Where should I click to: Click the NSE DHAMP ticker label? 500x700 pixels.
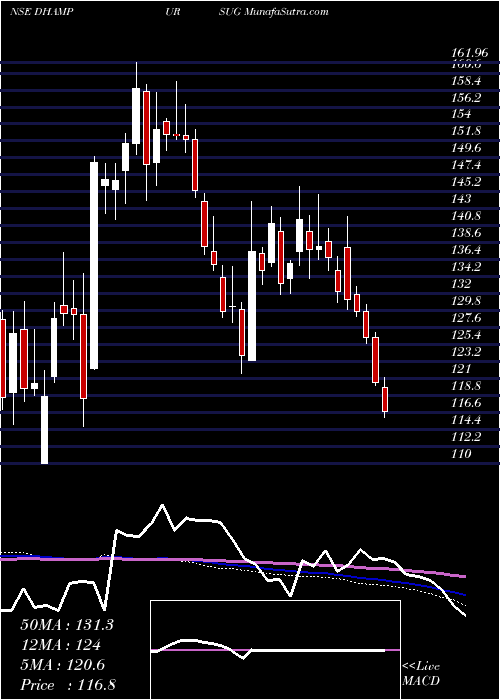coord(42,11)
